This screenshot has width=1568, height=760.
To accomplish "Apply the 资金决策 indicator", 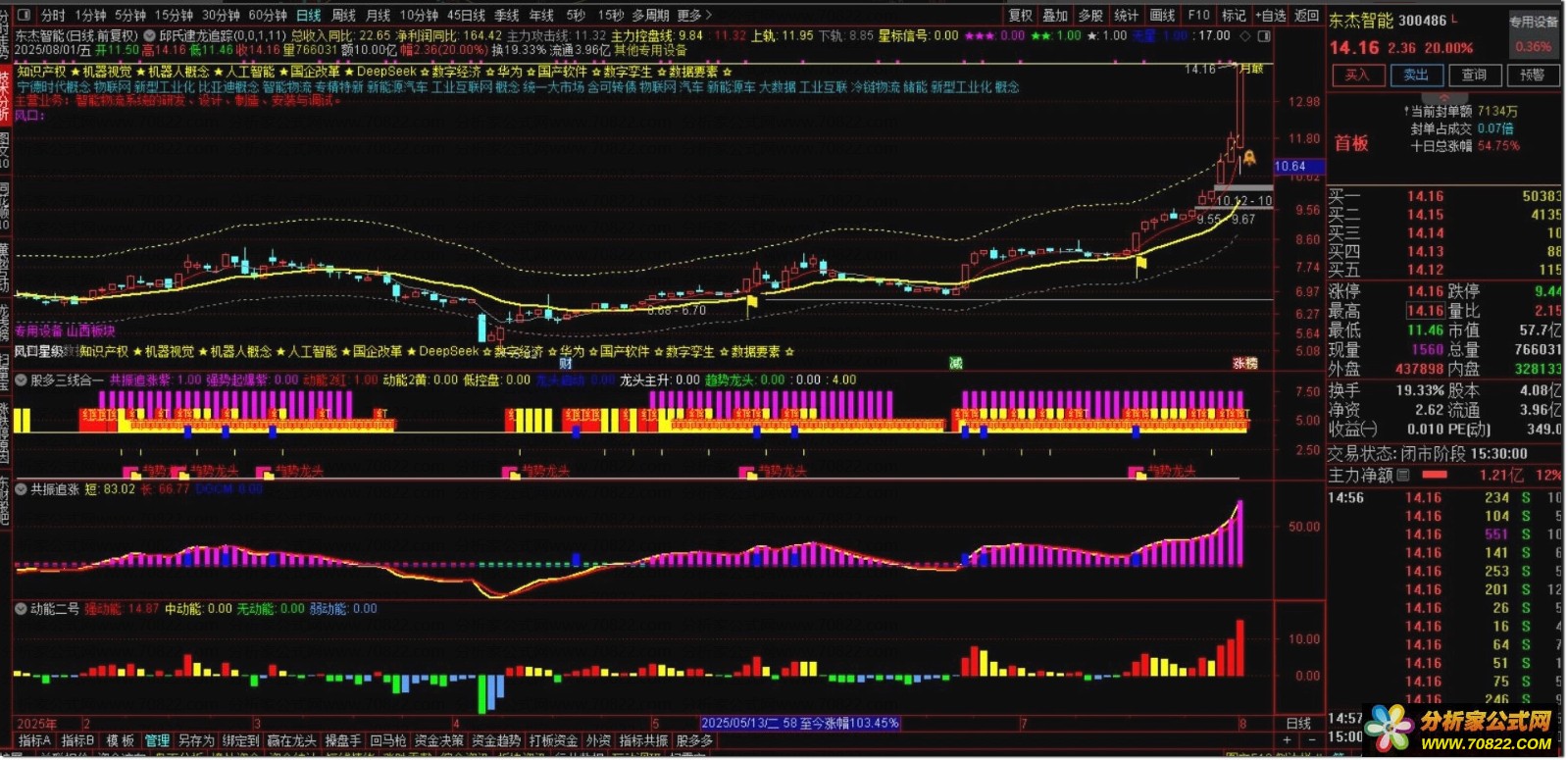I will coord(439,740).
